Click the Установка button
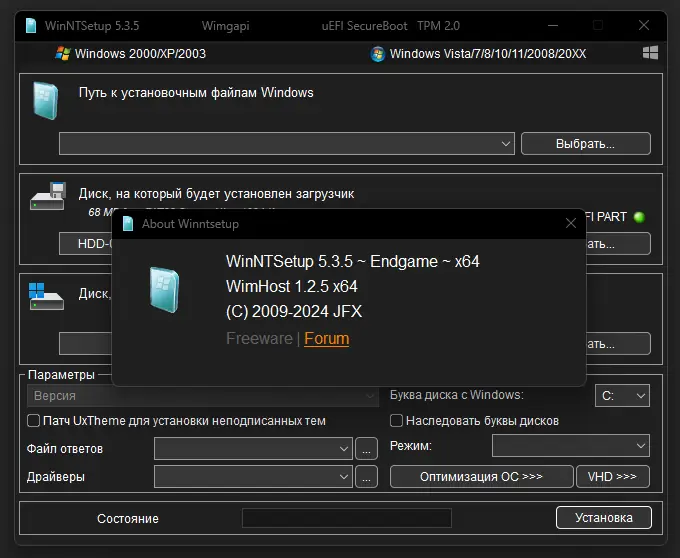The image size is (680, 558). coord(604,518)
